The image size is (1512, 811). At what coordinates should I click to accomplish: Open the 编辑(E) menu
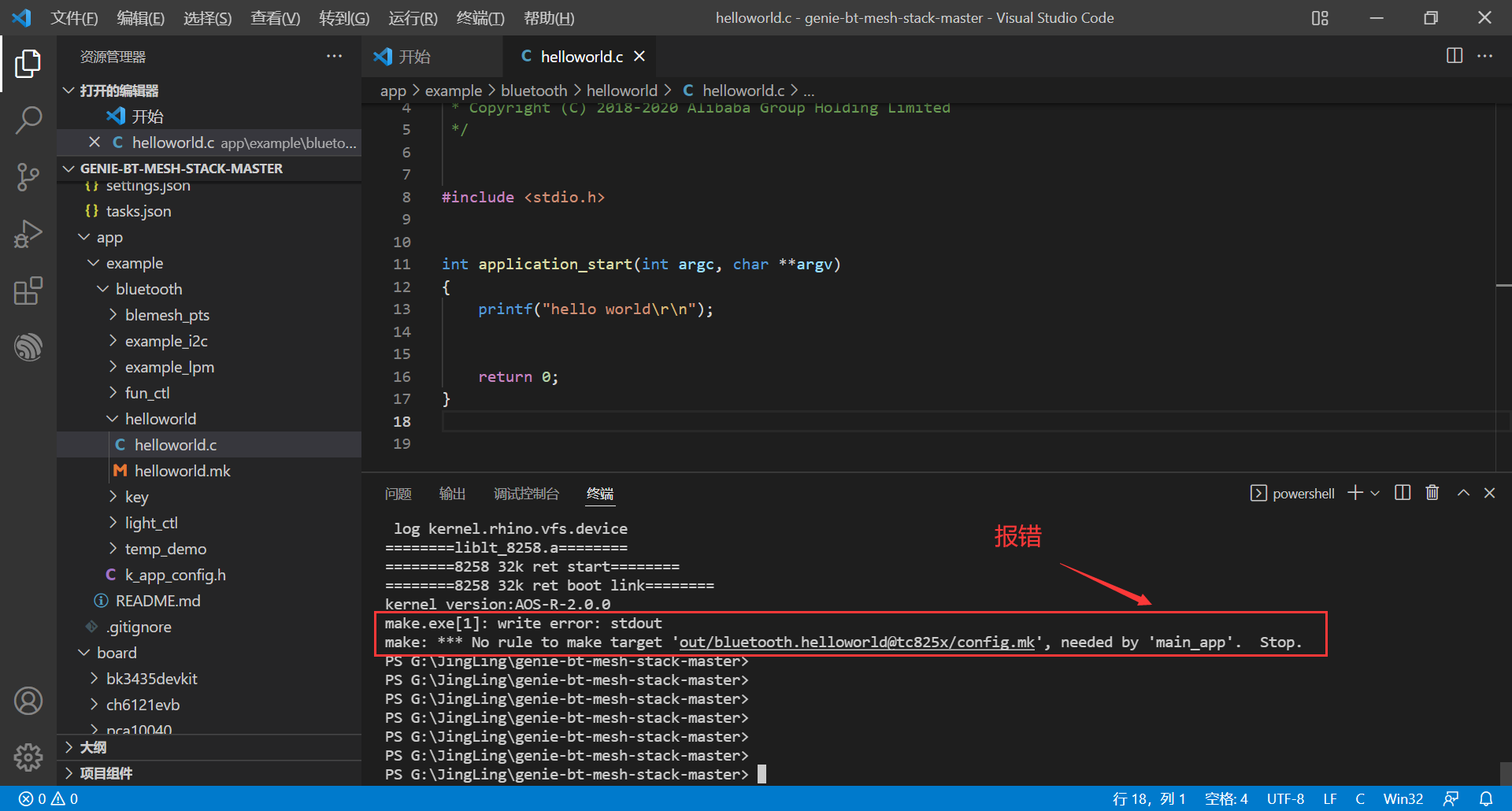click(141, 18)
